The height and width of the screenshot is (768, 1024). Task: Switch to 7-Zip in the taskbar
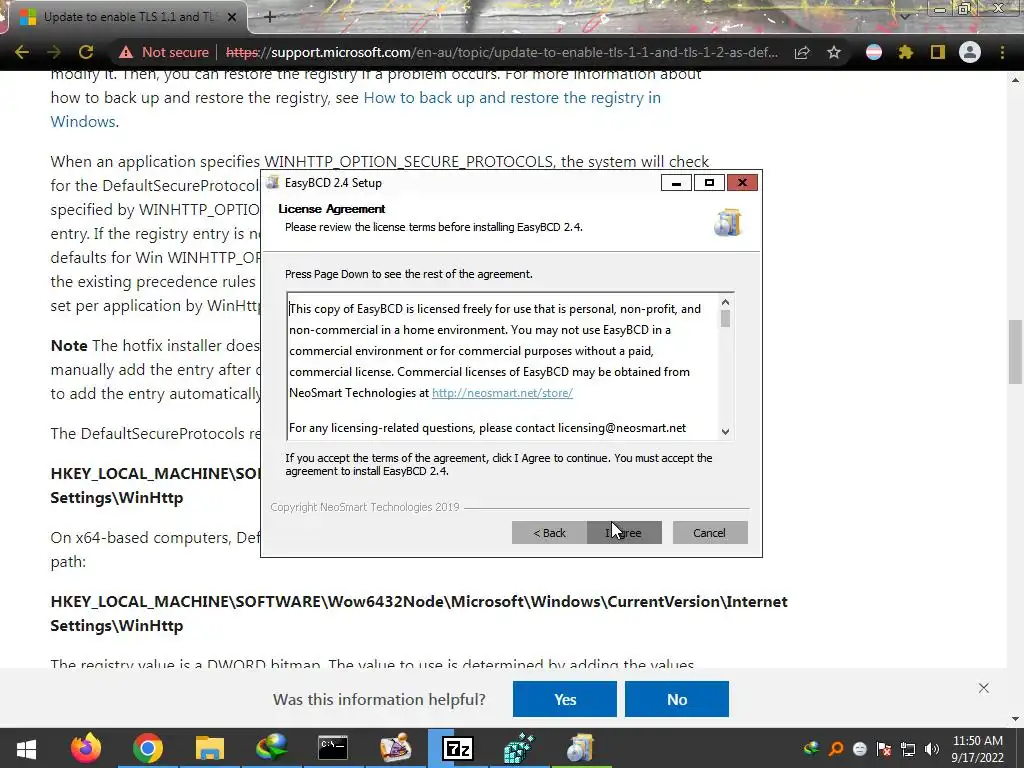457,748
